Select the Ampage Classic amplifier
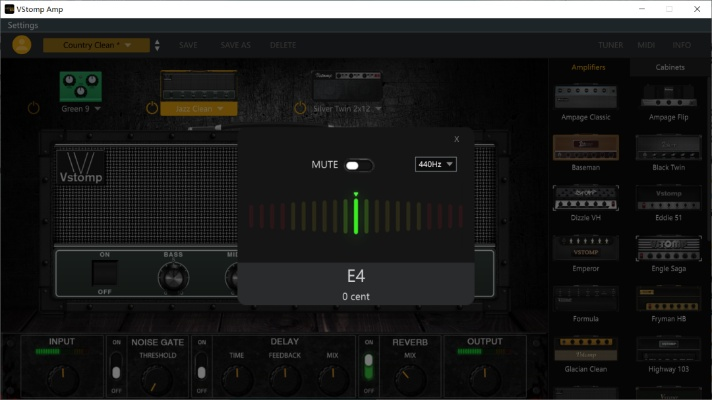Screen dimensions: 712x400 coord(586,97)
